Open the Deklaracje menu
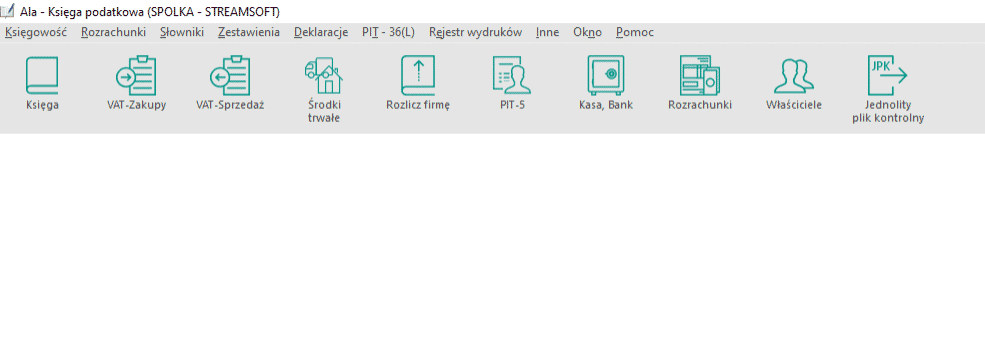 pyautogui.click(x=321, y=32)
